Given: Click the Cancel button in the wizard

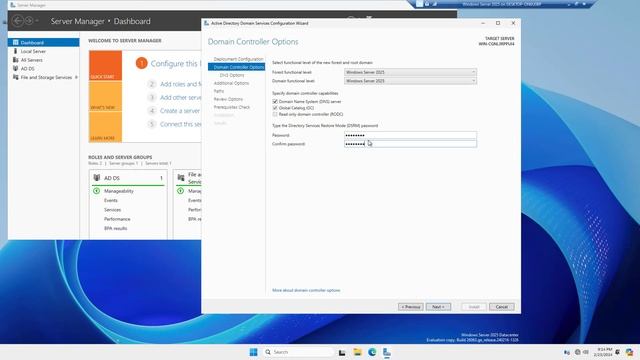Looking at the screenshot, I should [x=502, y=307].
